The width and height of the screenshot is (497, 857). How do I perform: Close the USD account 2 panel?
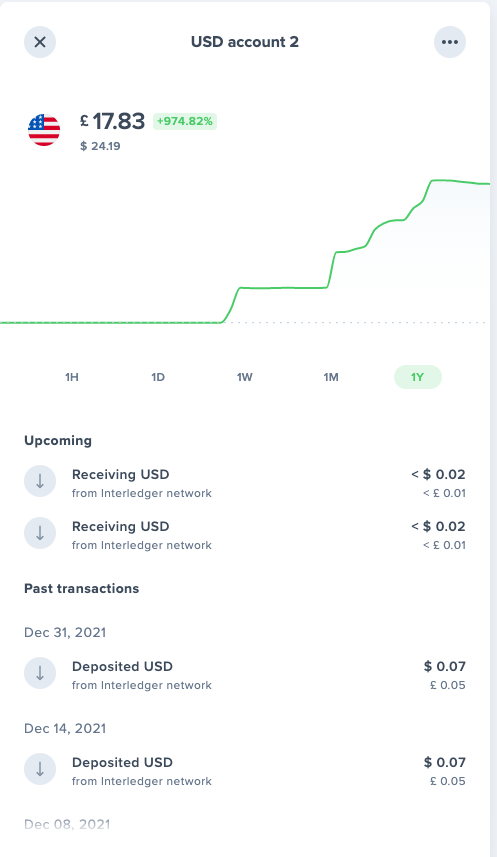[x=40, y=42]
